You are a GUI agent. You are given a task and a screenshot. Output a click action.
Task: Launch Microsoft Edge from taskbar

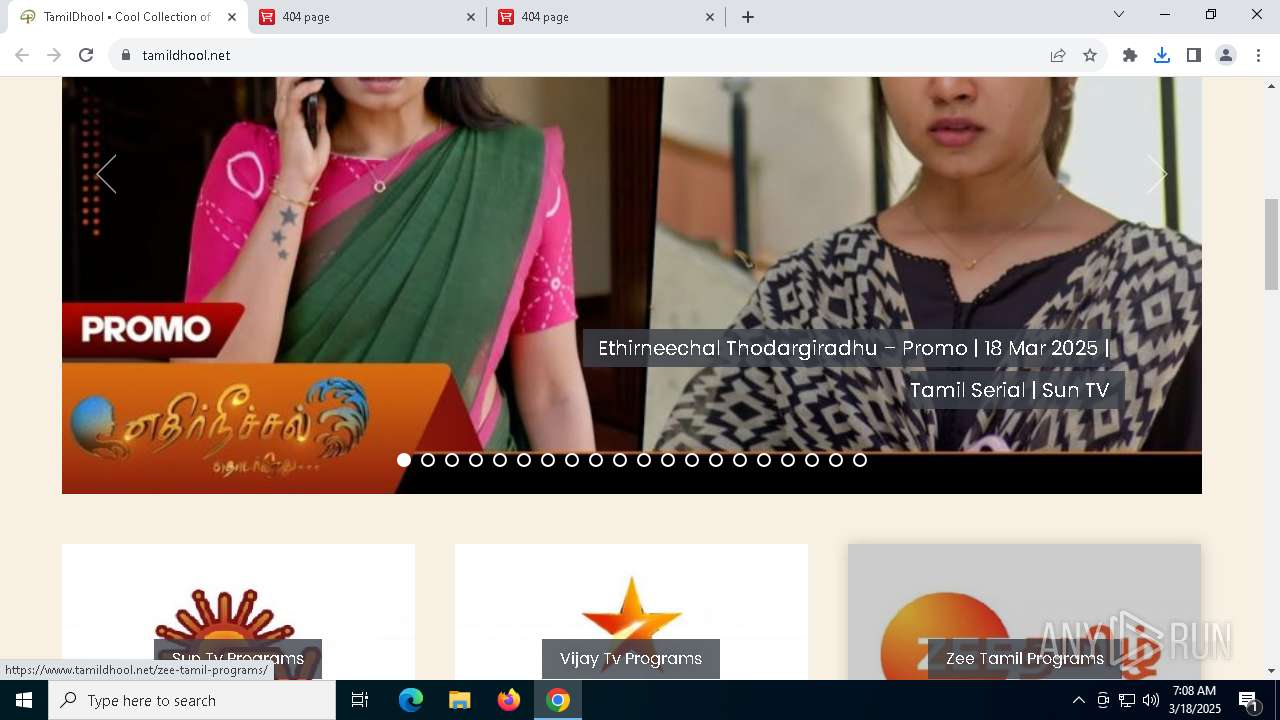411,700
